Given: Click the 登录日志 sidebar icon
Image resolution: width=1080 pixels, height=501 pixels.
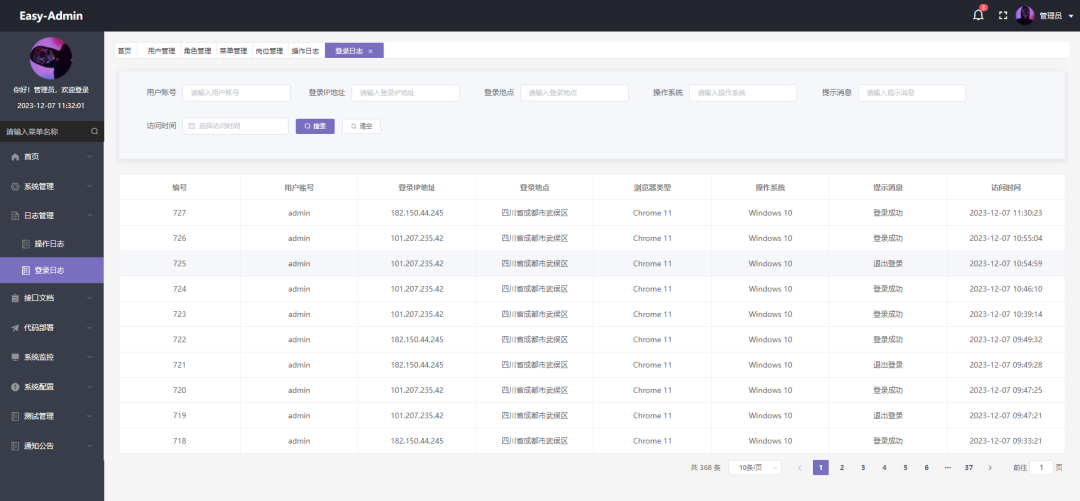Looking at the screenshot, I should click(25, 270).
